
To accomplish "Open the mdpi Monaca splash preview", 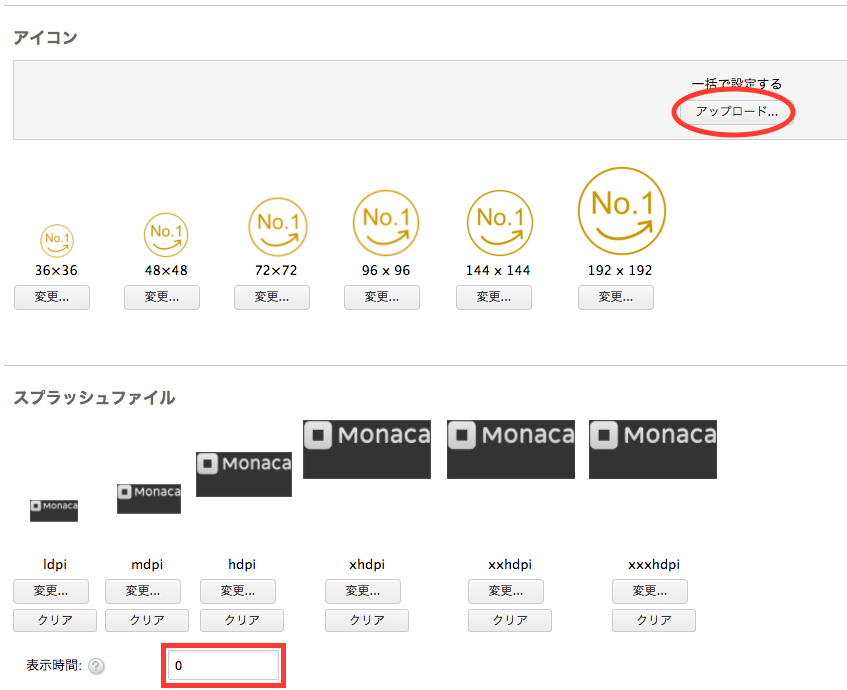I will (x=149, y=499).
